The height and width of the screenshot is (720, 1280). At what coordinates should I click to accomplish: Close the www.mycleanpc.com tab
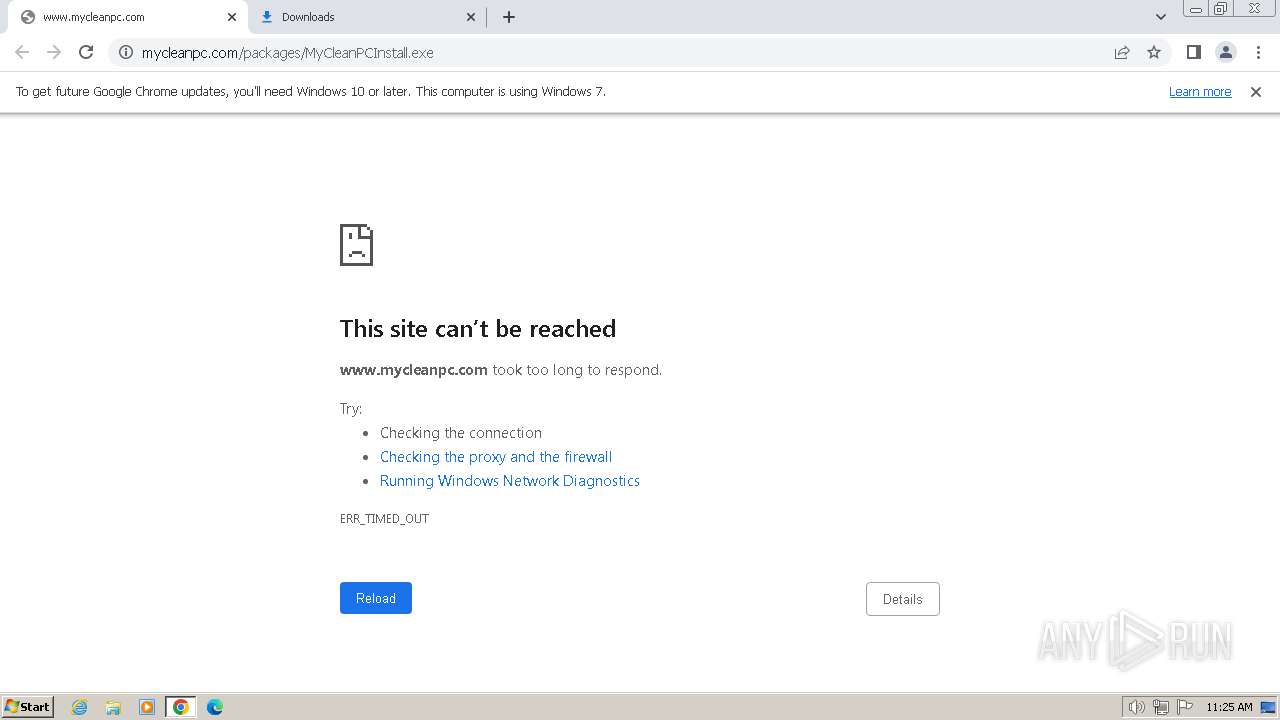point(232,17)
